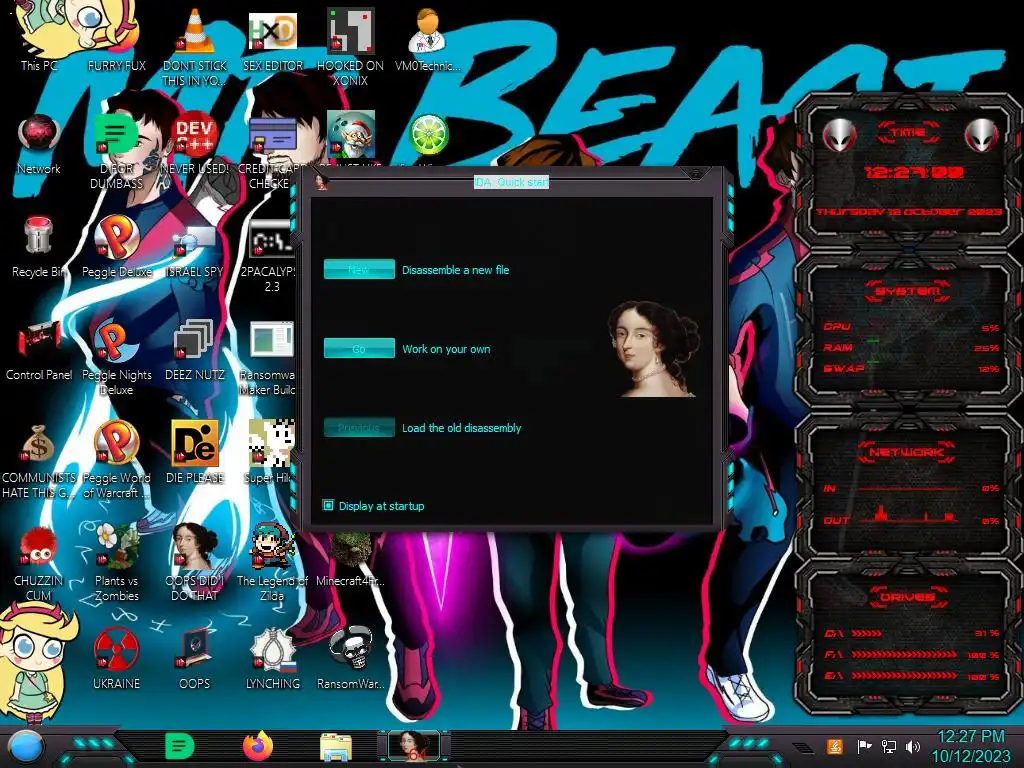This screenshot has width=1024, height=768.
Task: Click the NETWORK widget header
Action: pos(907,451)
